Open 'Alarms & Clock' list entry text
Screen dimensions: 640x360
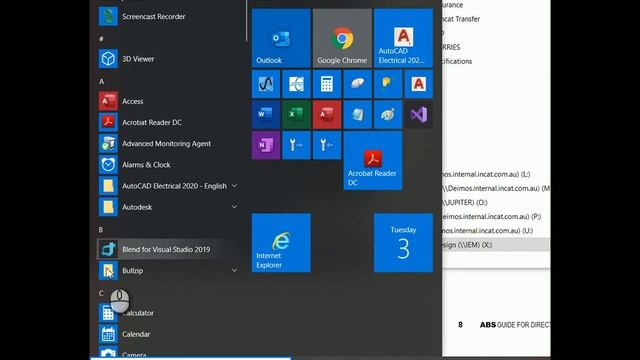click(146, 165)
